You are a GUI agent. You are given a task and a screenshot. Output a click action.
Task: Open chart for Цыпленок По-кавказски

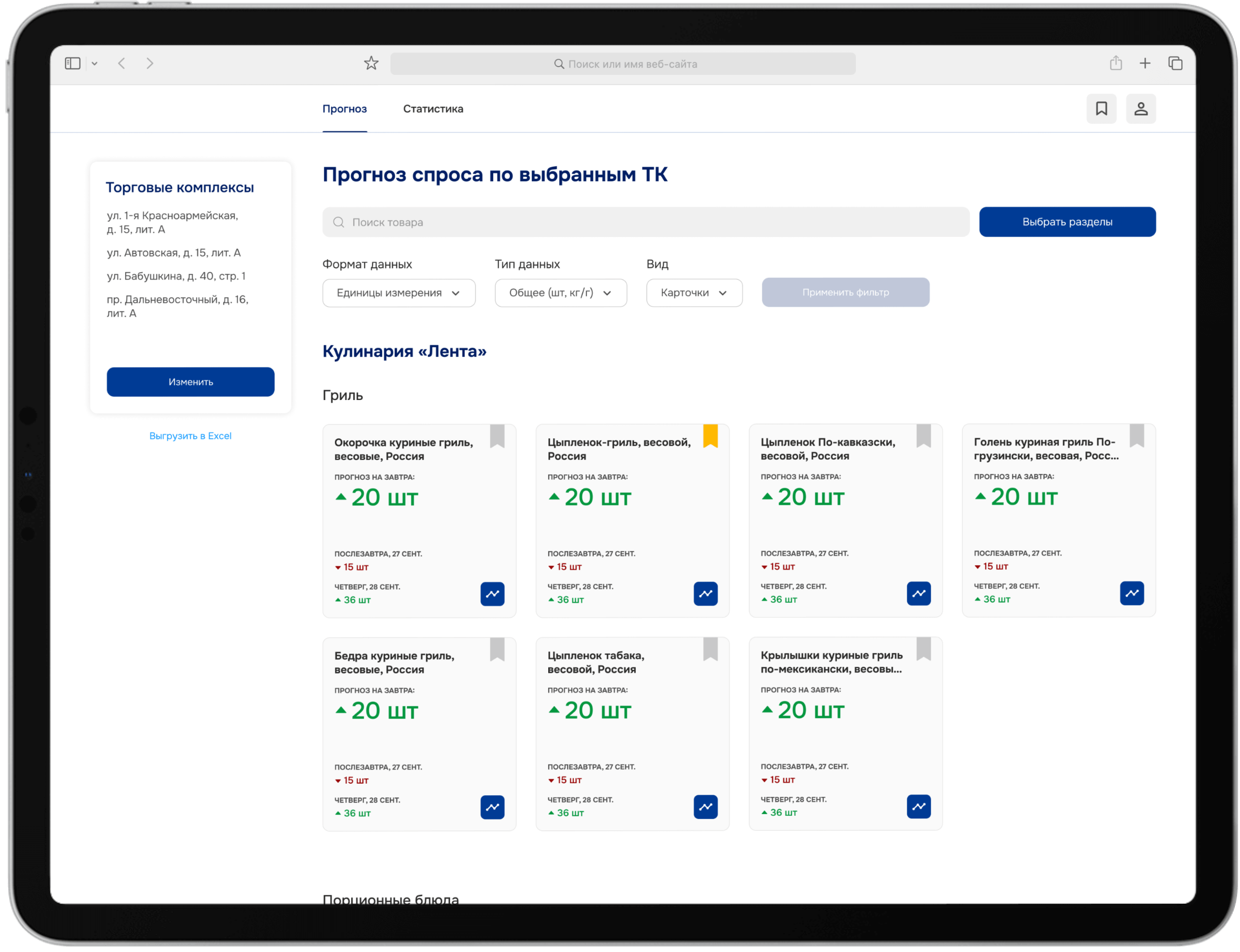(x=919, y=594)
